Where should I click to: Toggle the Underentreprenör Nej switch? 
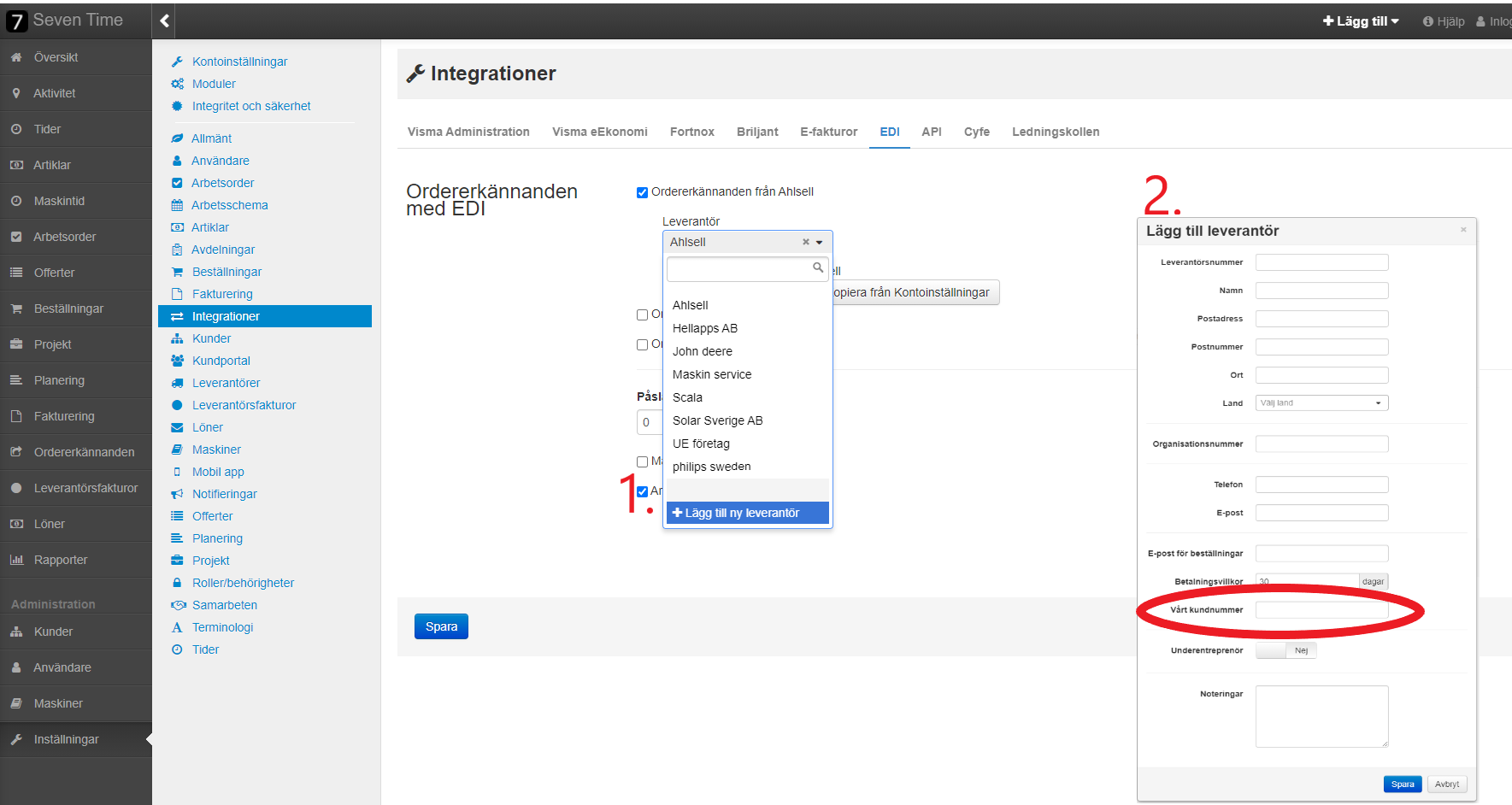click(x=1285, y=650)
